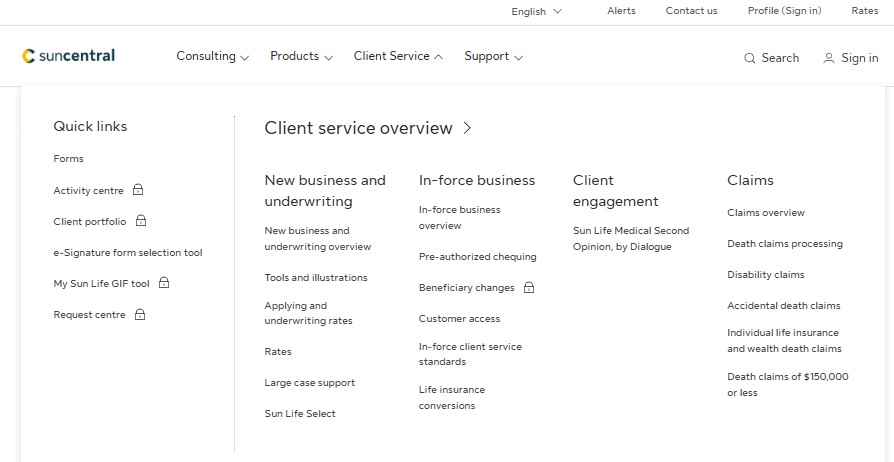Click arrow next to Client service overview
This screenshot has width=894, height=462.
coord(467,128)
